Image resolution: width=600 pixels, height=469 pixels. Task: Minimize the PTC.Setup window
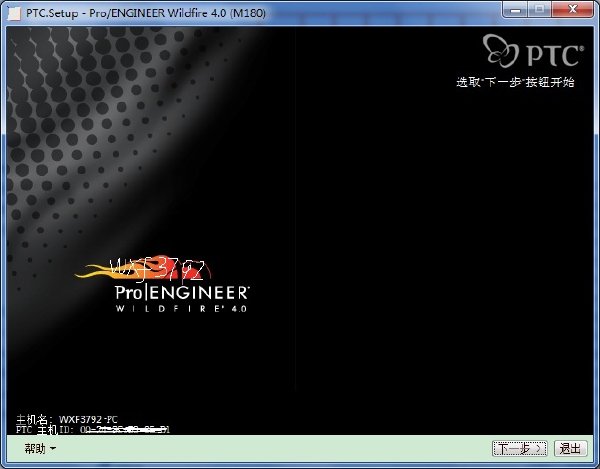pyautogui.click(x=515, y=9)
